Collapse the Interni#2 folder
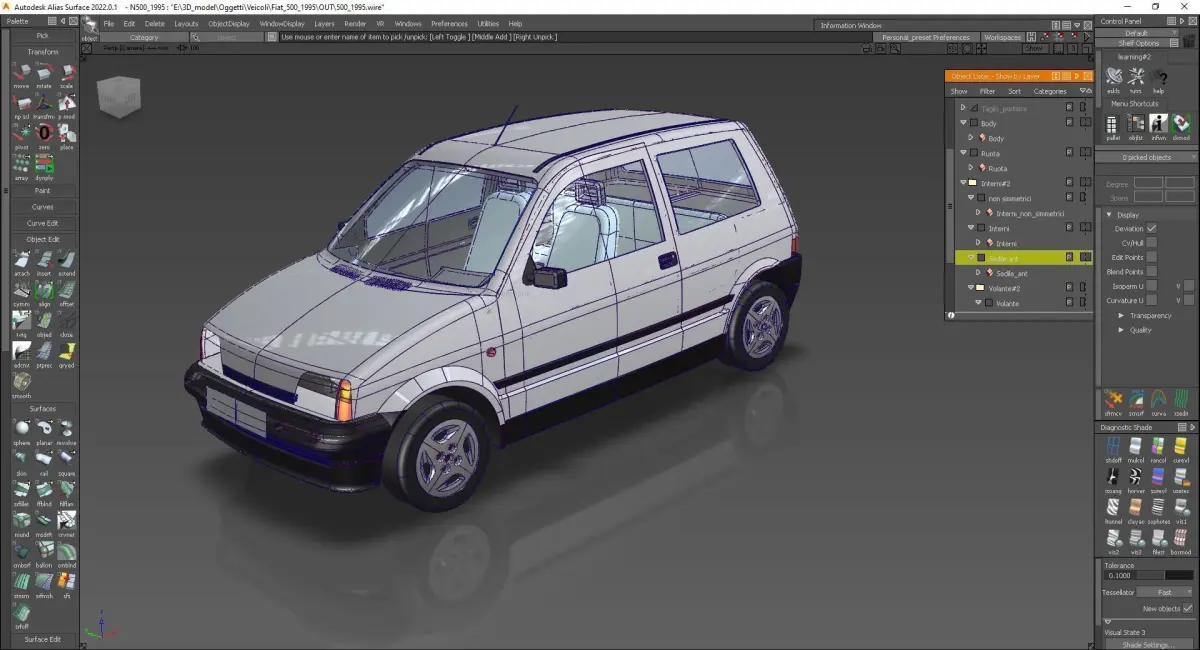The width and height of the screenshot is (1200, 650). [963, 183]
